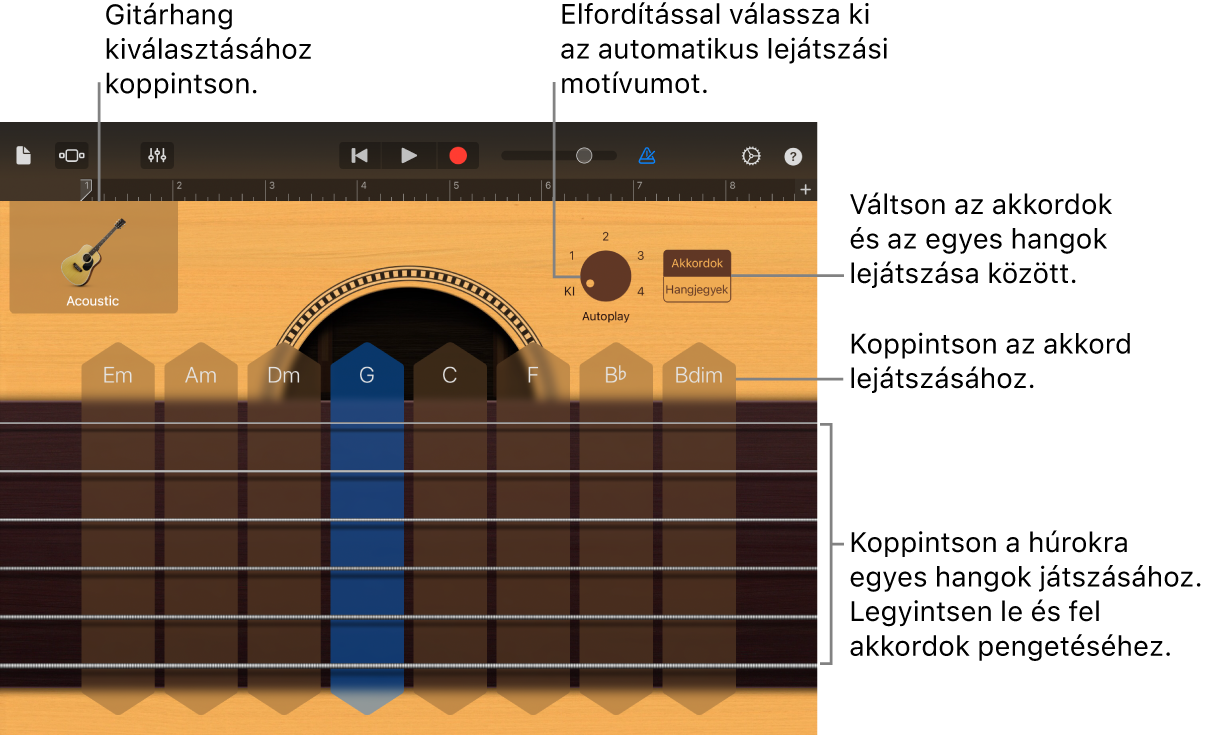The width and height of the screenshot is (1213, 737).
Task: Switch to Tracks view button
Action: (x=71, y=155)
